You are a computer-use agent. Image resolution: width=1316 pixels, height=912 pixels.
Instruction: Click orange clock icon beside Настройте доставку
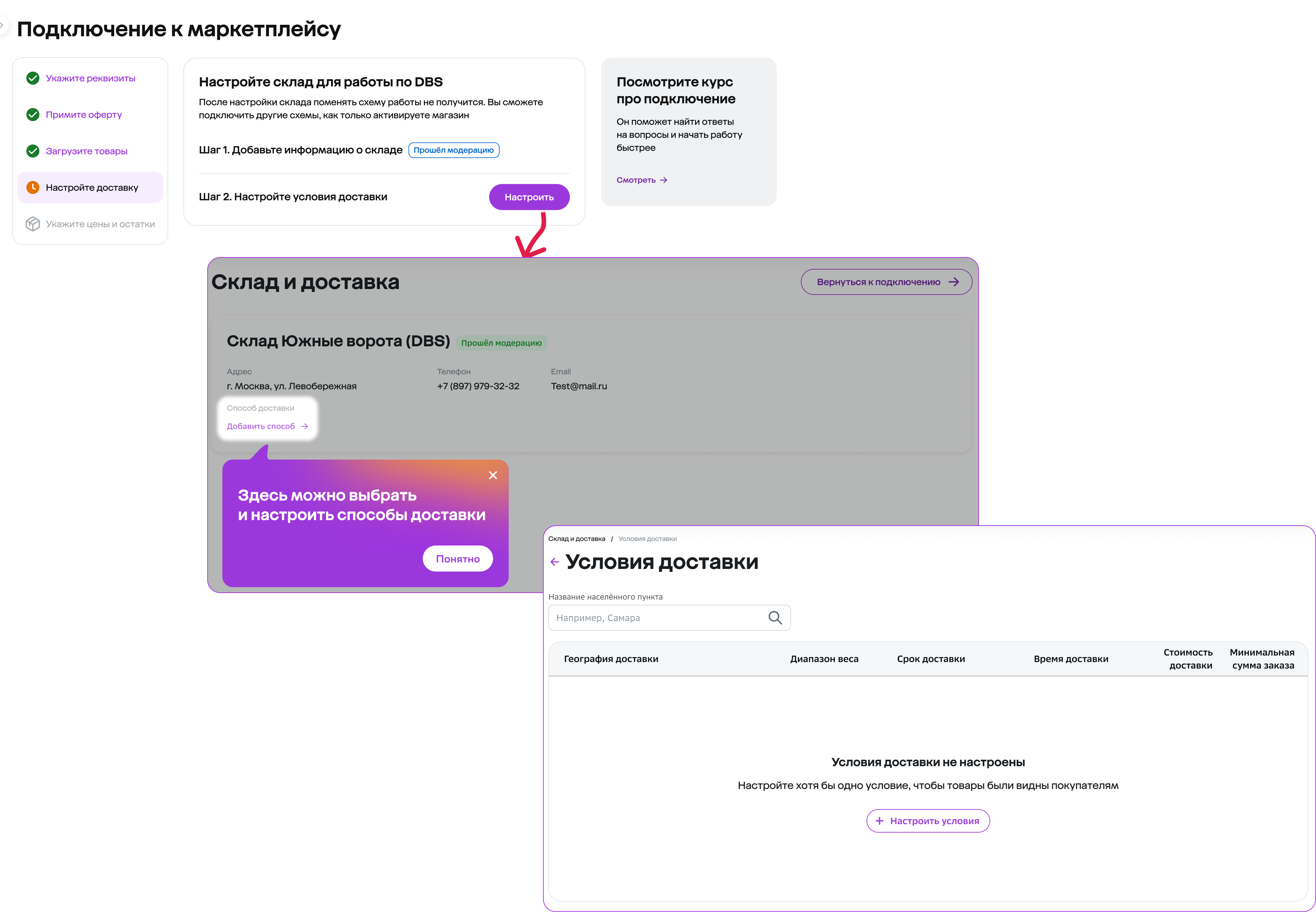pyautogui.click(x=33, y=187)
